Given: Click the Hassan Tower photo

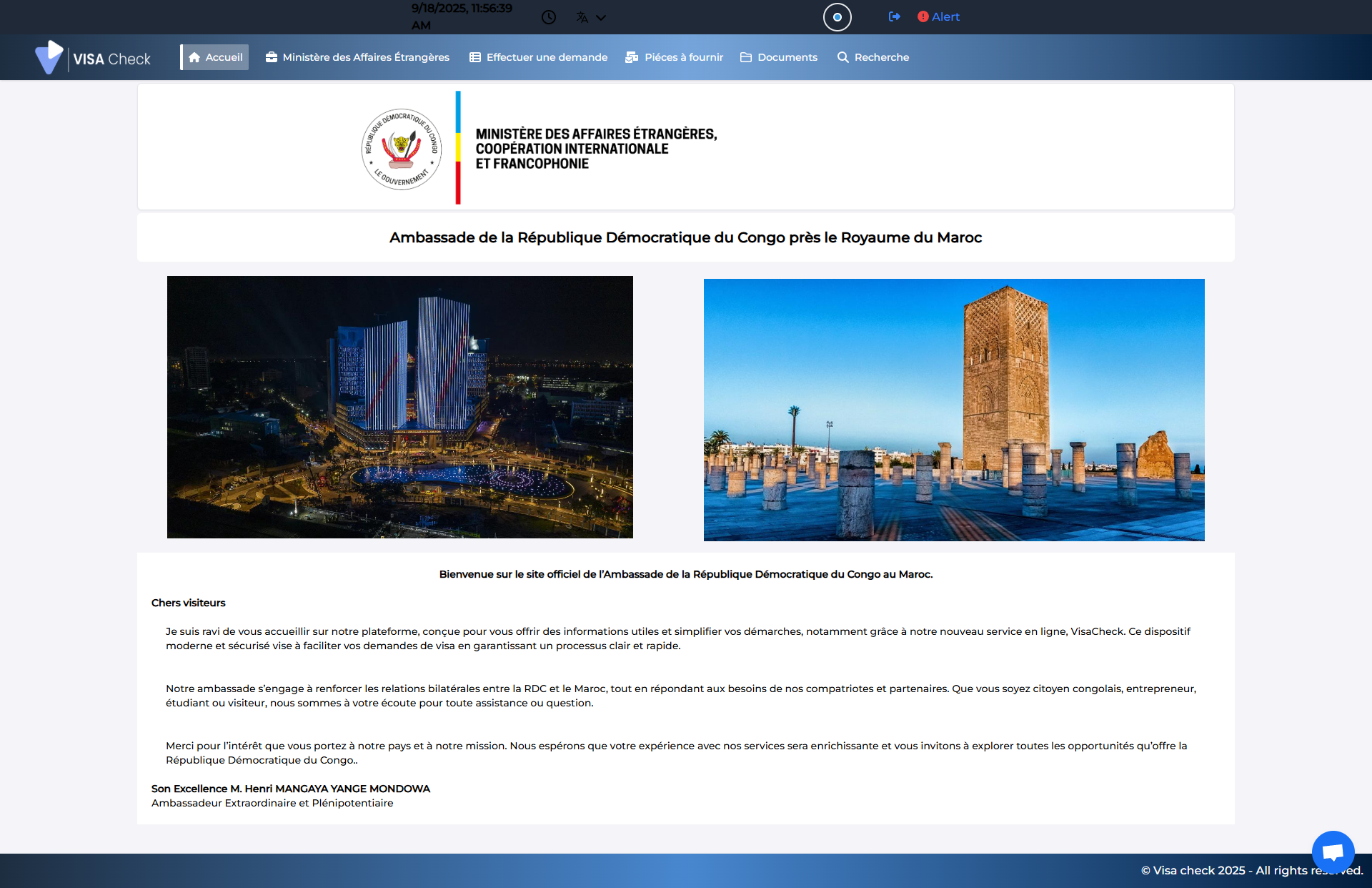Looking at the screenshot, I should [954, 410].
